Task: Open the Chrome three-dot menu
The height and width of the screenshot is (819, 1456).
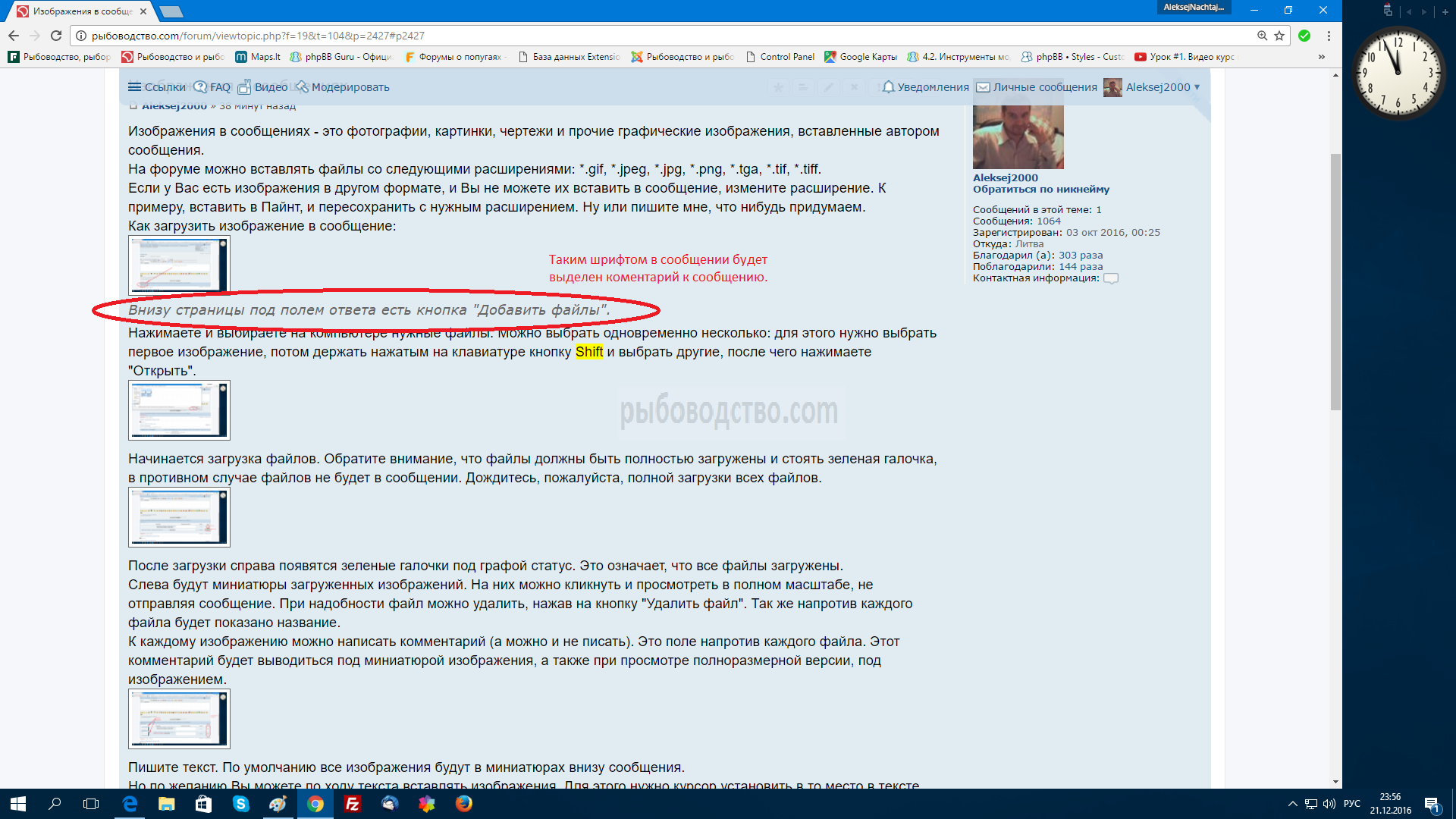Action: [1329, 36]
